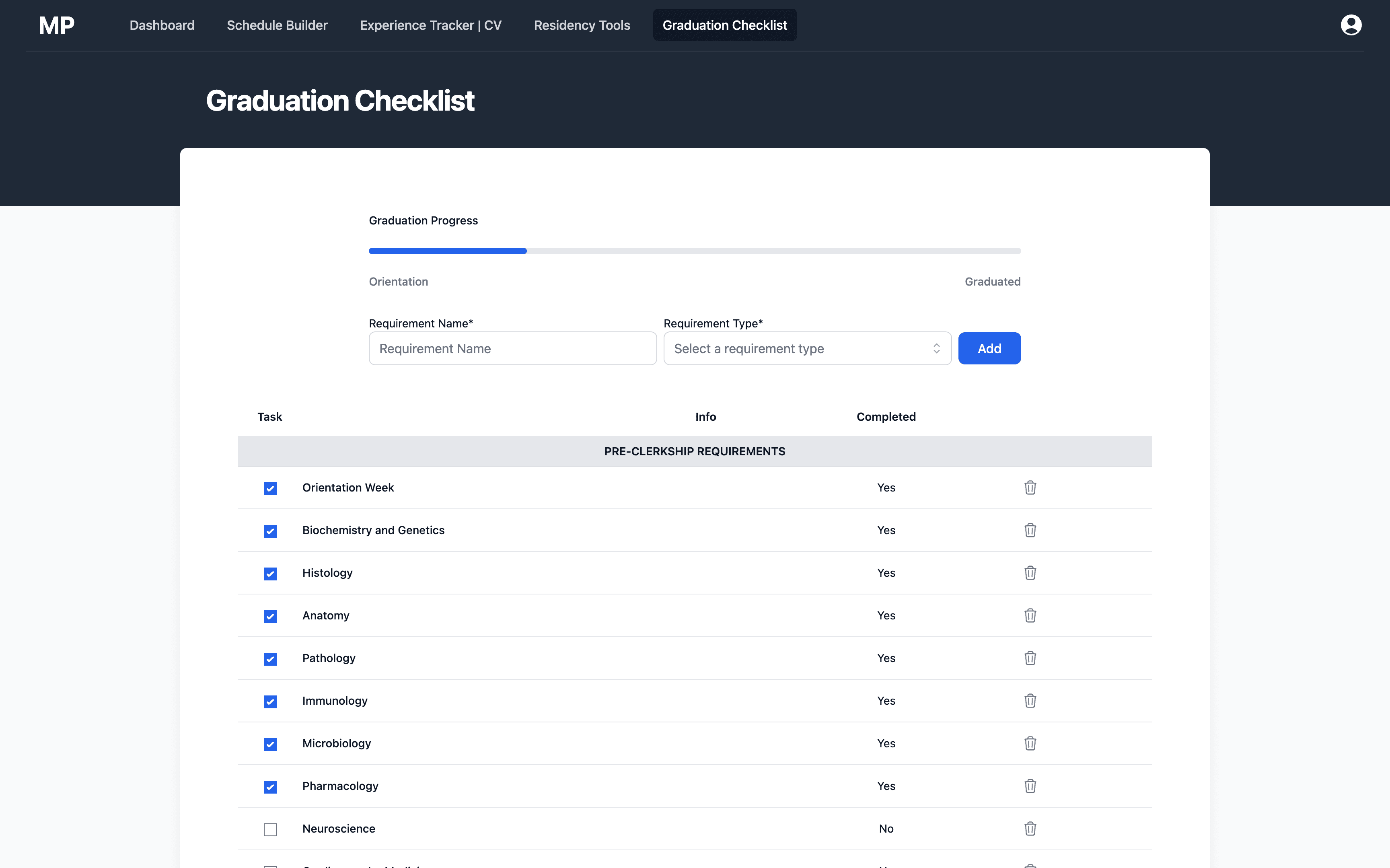The width and height of the screenshot is (1390, 868).
Task: Delete the Anatomy task
Action: coord(1030,615)
